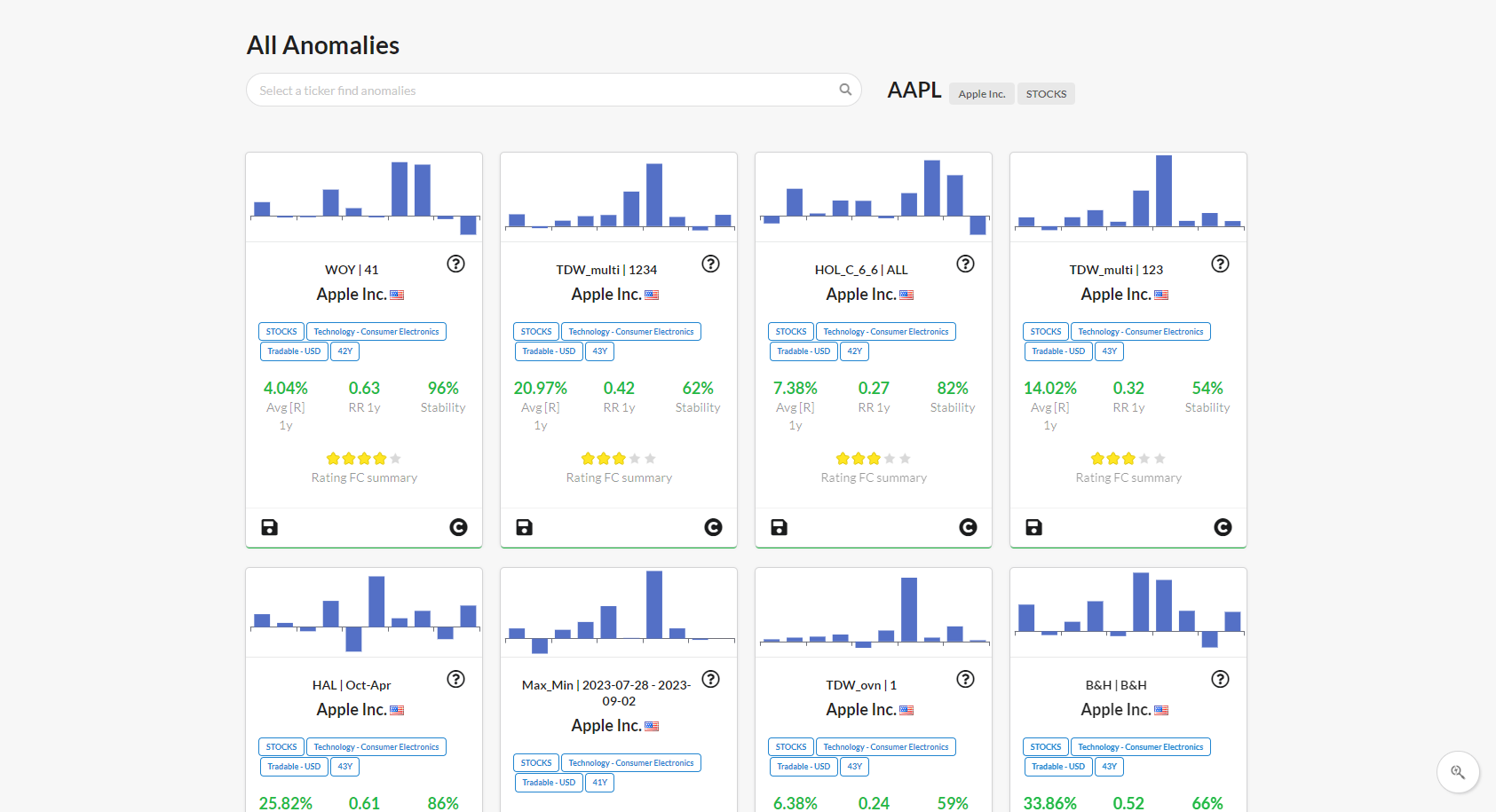
Task: Click the 4.04% Avg [R] value
Action: coord(286,388)
